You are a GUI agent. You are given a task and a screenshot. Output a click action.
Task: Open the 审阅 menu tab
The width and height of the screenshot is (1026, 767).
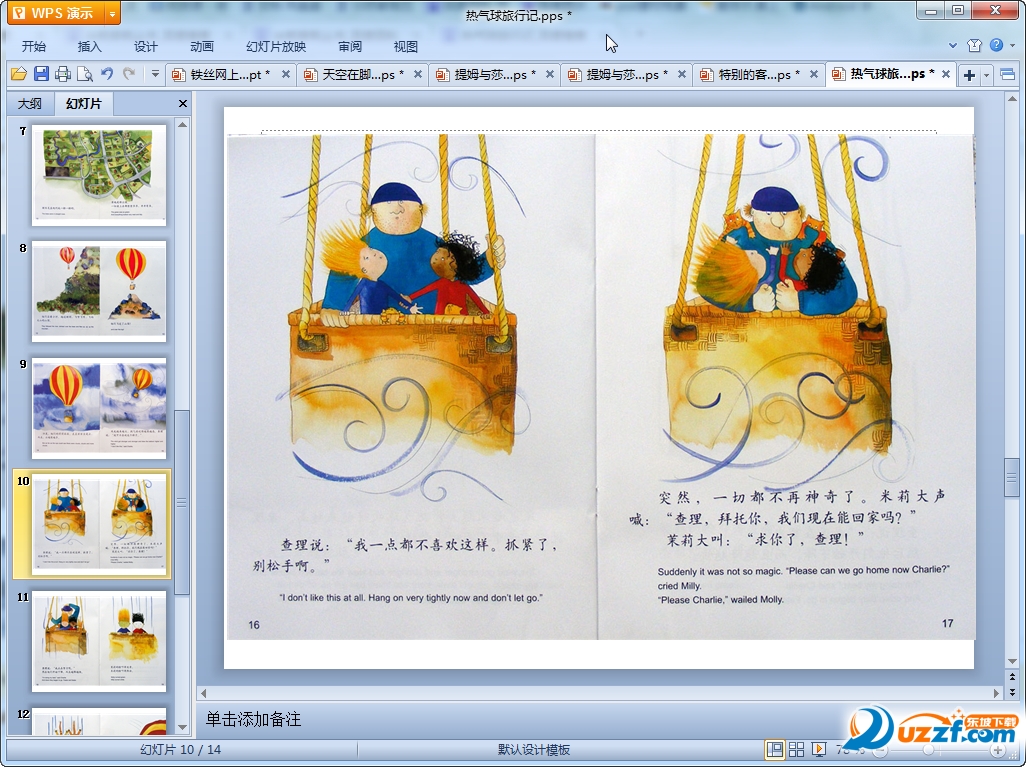350,46
